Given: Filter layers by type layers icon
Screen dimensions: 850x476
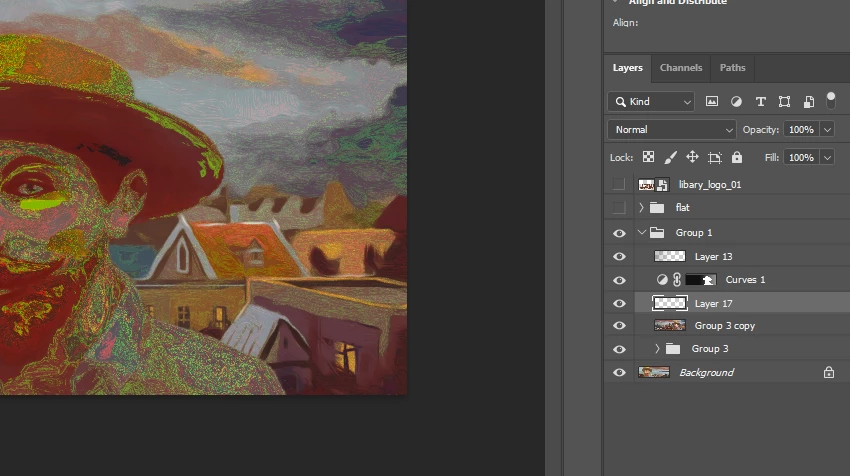Looking at the screenshot, I should pyautogui.click(x=761, y=101).
